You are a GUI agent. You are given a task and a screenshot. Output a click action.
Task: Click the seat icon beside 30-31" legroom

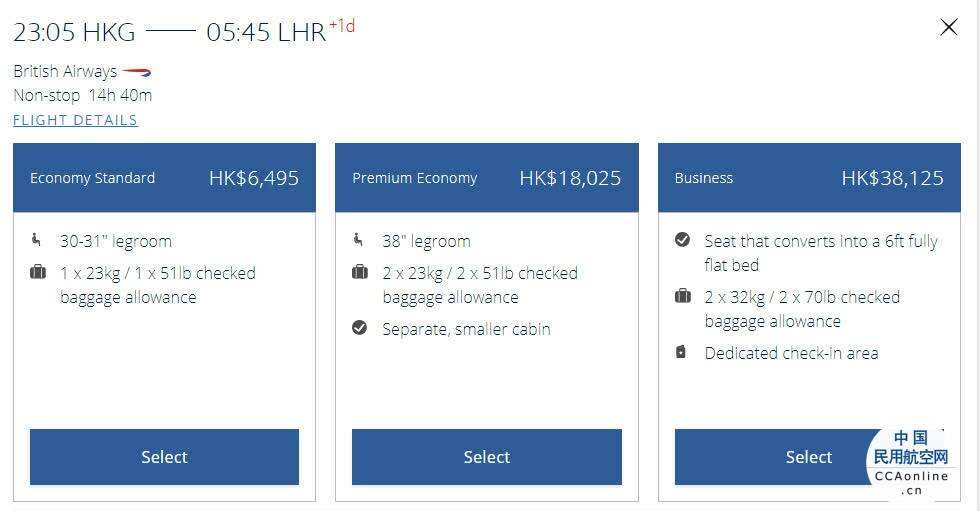coord(36,240)
